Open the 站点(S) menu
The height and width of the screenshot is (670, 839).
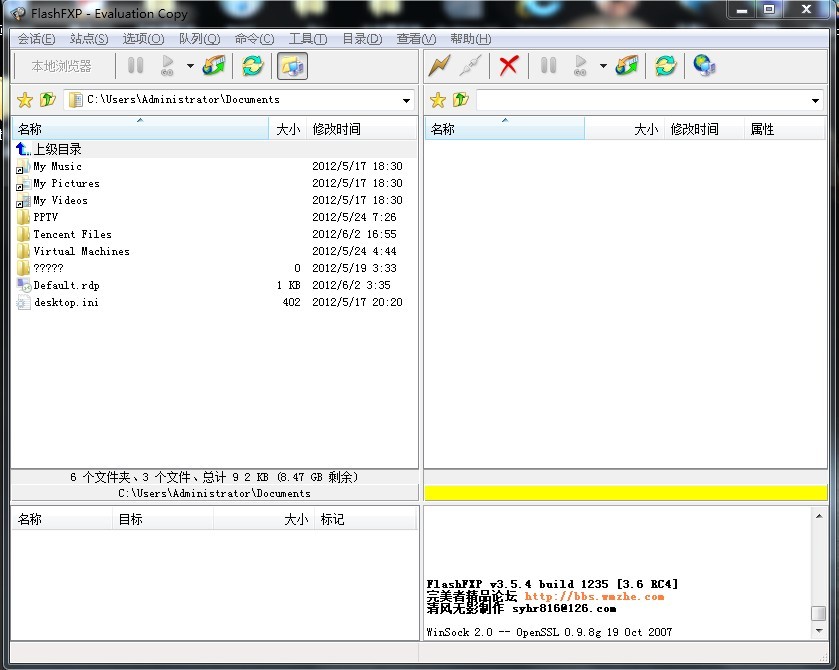[89, 39]
